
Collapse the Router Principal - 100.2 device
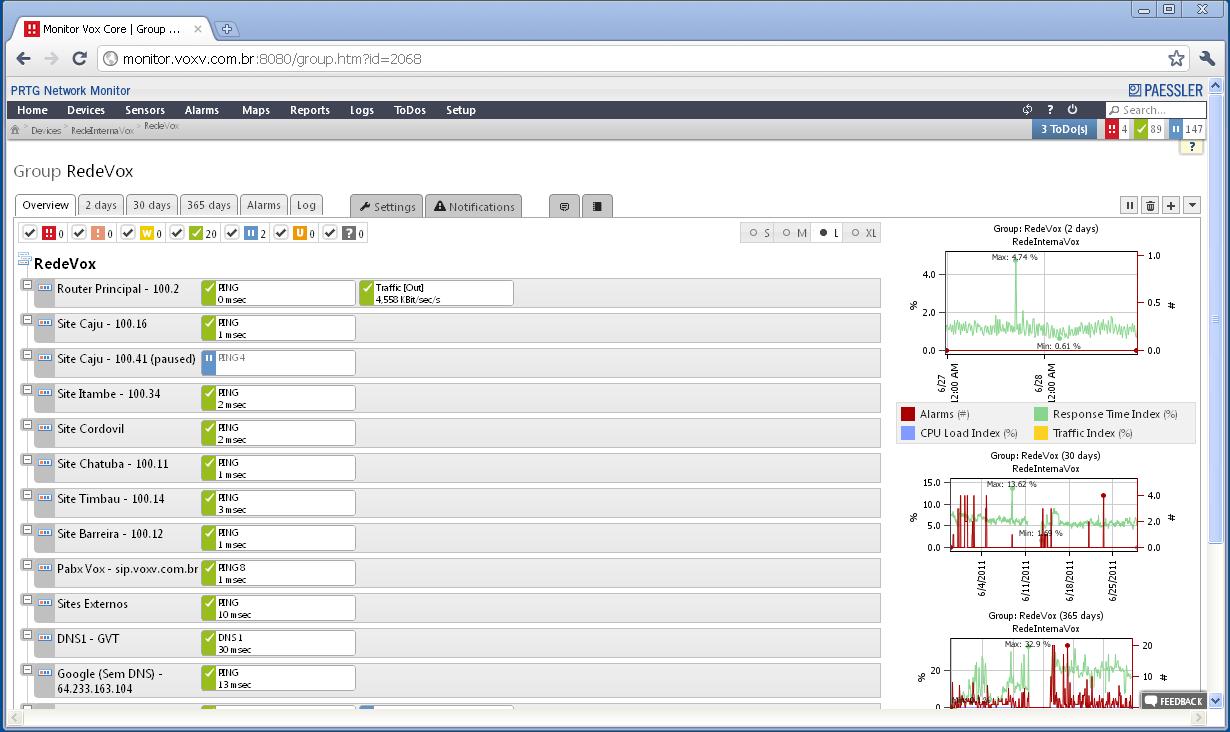tap(27, 286)
